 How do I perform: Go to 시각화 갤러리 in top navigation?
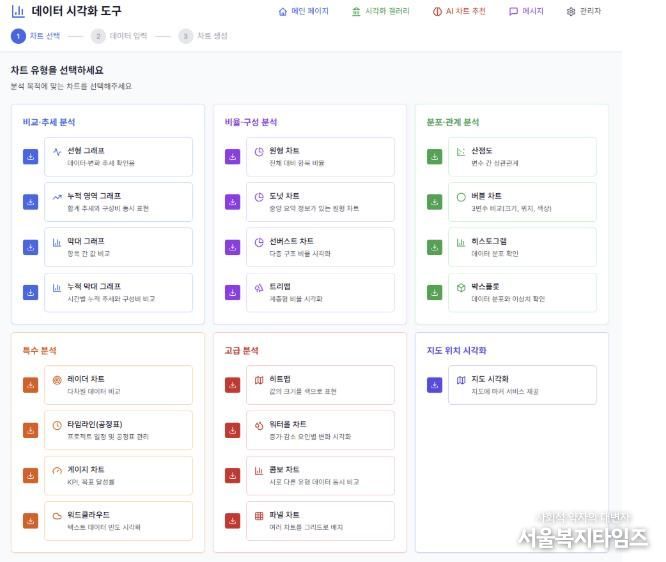point(381,12)
